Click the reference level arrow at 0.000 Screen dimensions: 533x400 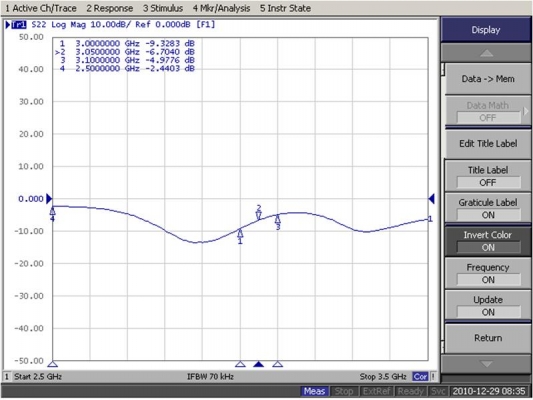[49, 198]
